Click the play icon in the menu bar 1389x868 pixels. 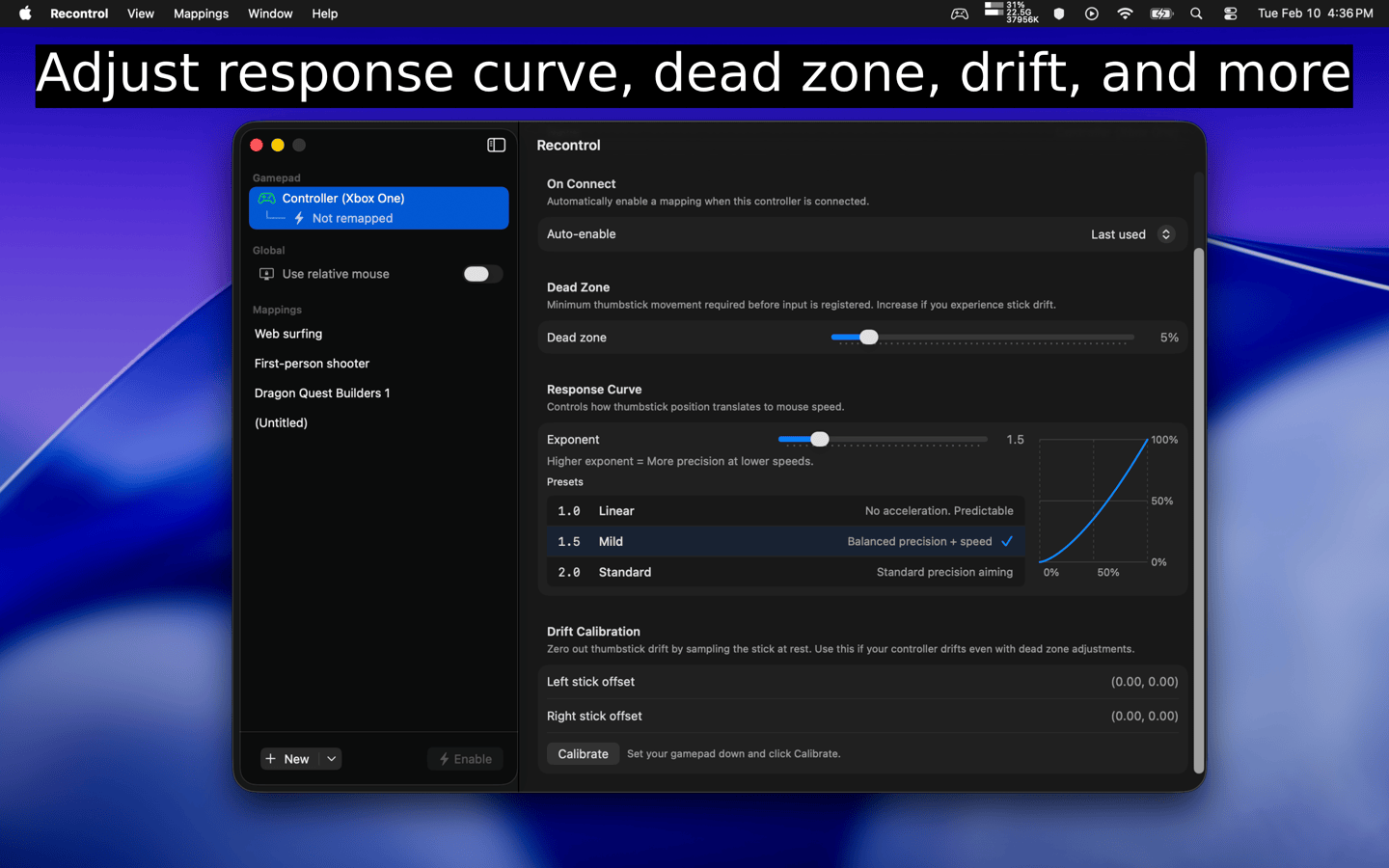click(1091, 14)
